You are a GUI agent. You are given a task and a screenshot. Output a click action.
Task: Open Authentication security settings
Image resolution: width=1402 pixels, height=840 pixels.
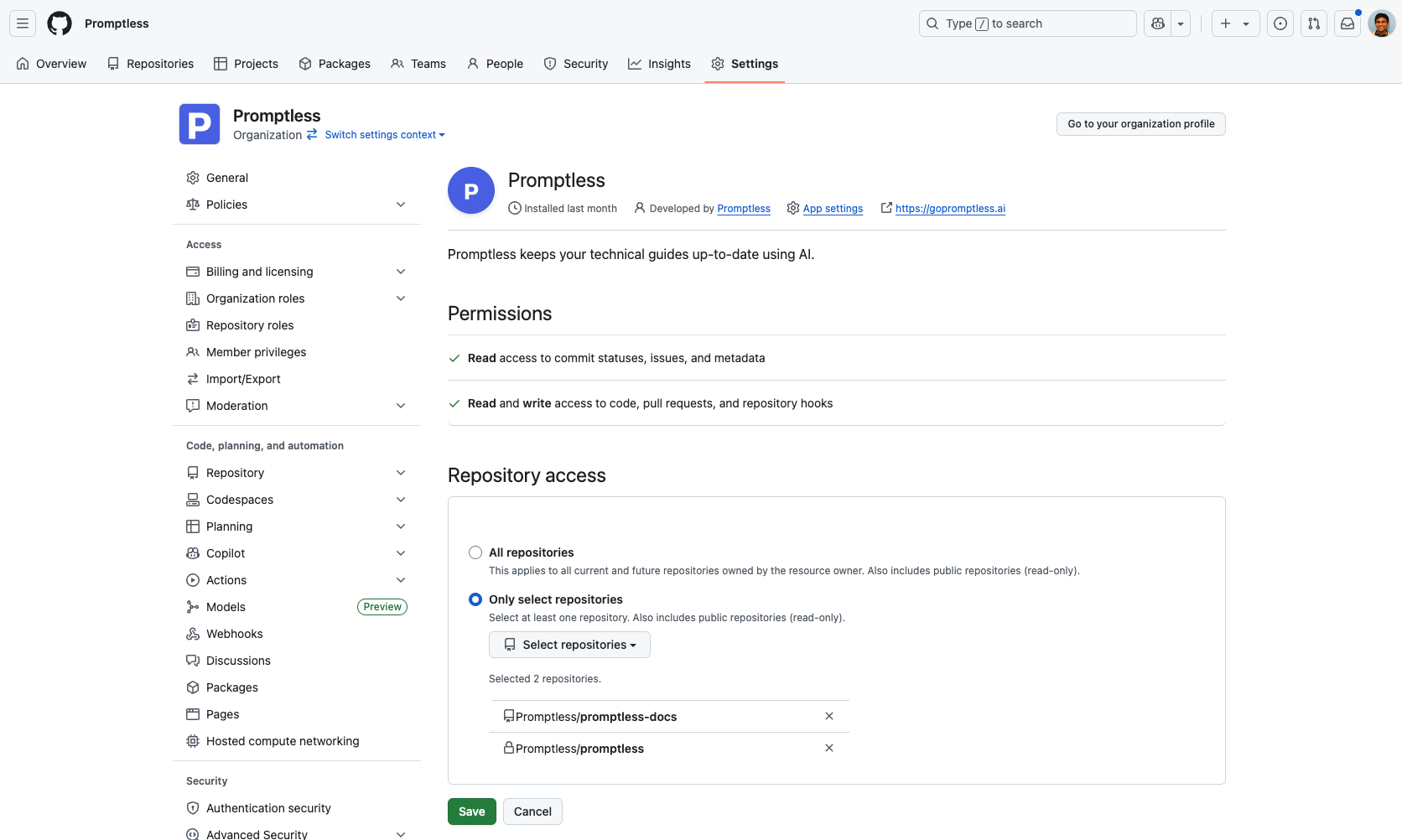(x=297, y=808)
